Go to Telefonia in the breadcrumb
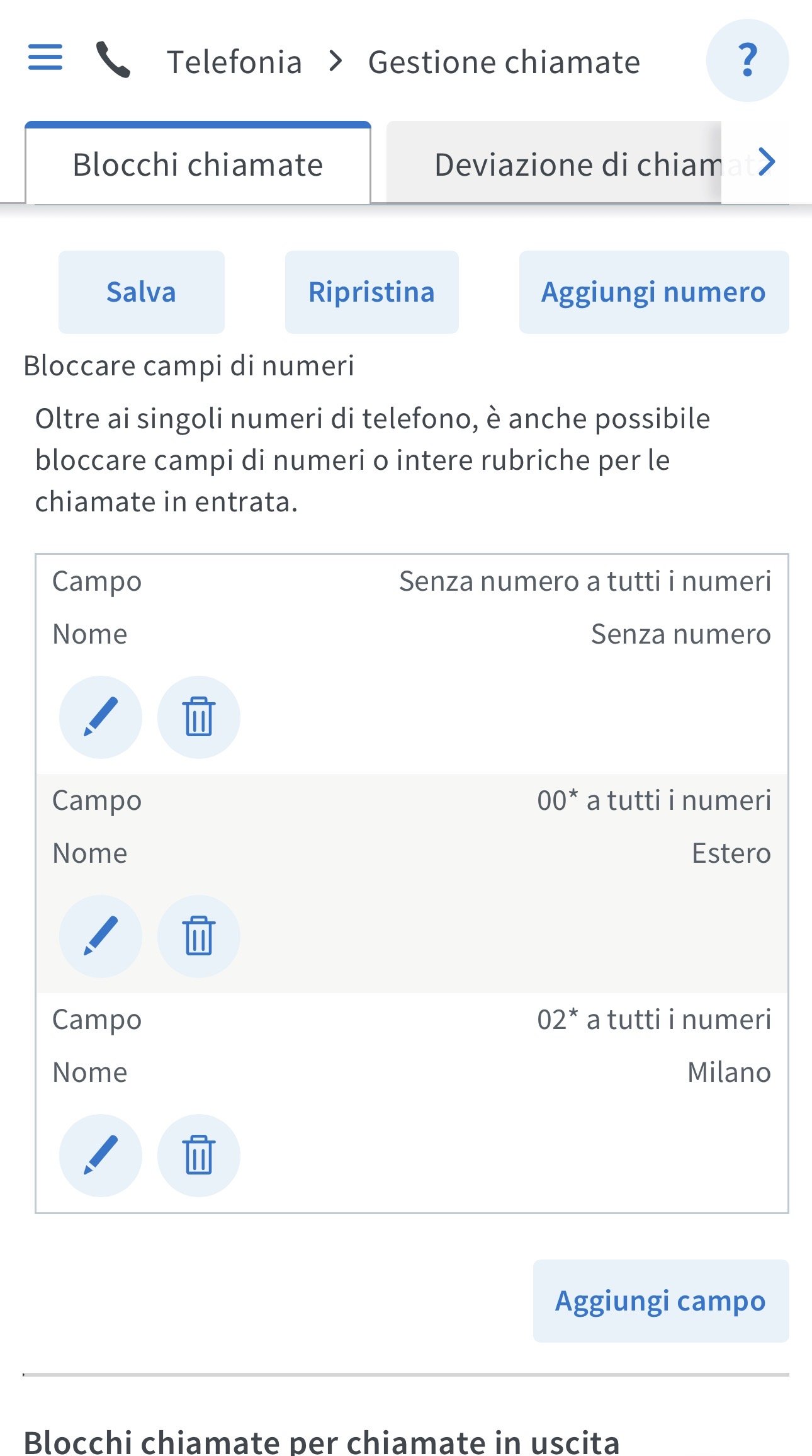 [x=234, y=62]
